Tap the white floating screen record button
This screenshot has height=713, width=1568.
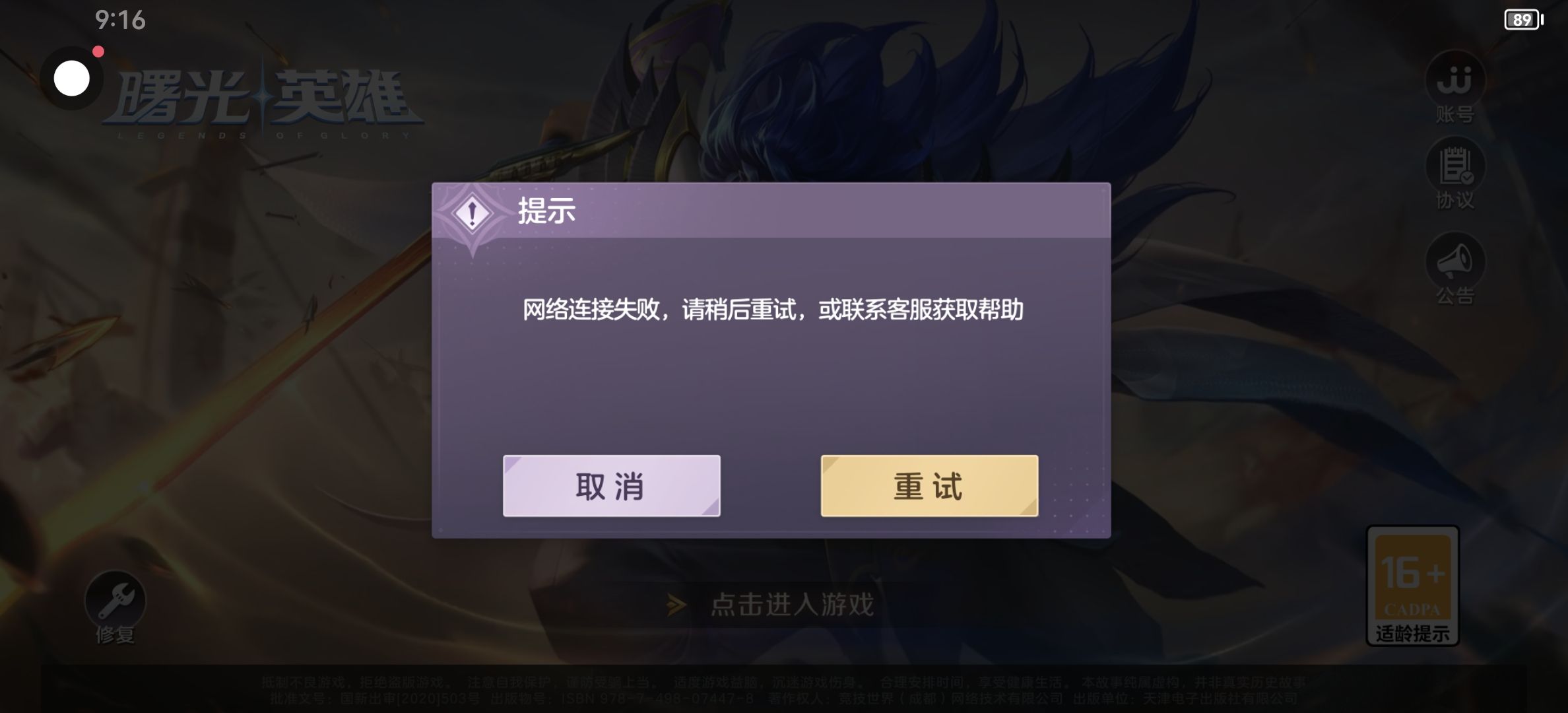click(71, 79)
